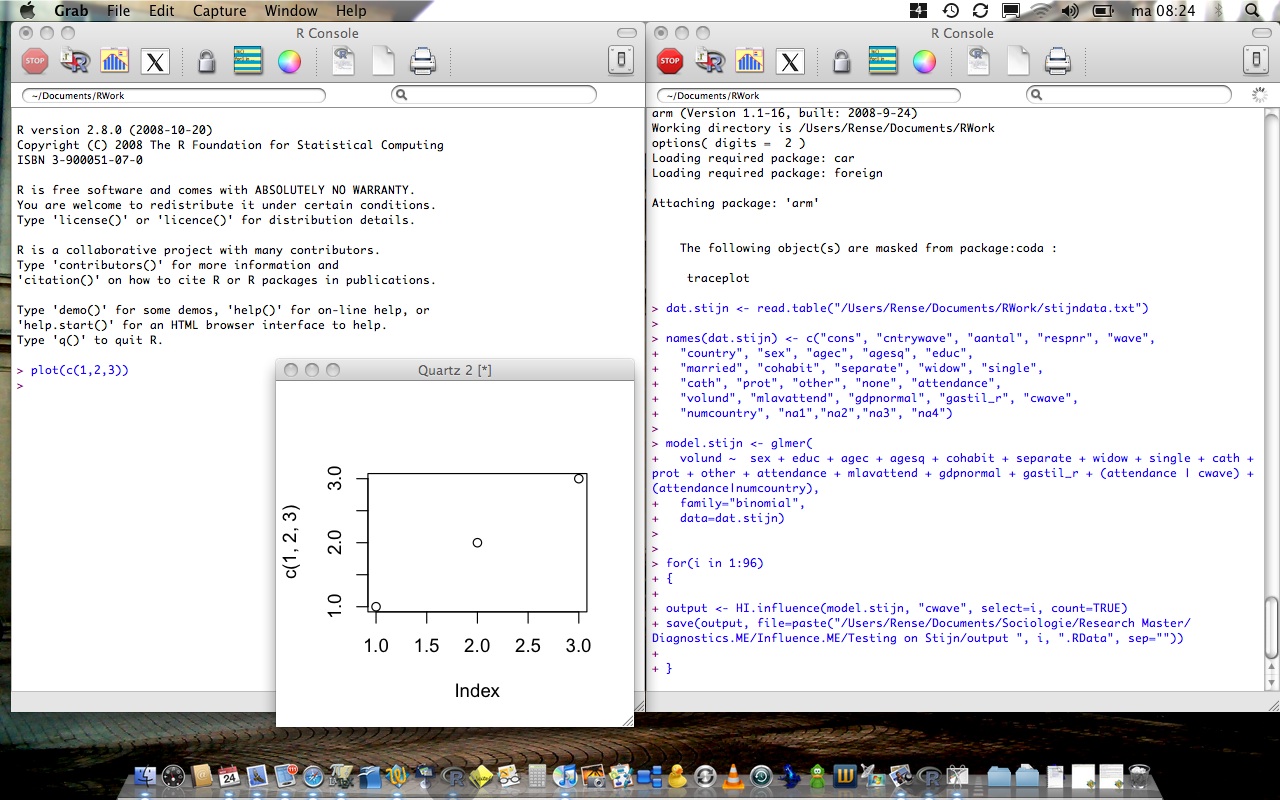This screenshot has width=1280, height=800.
Task: Open the volume menu in menu bar
Action: point(1070,11)
